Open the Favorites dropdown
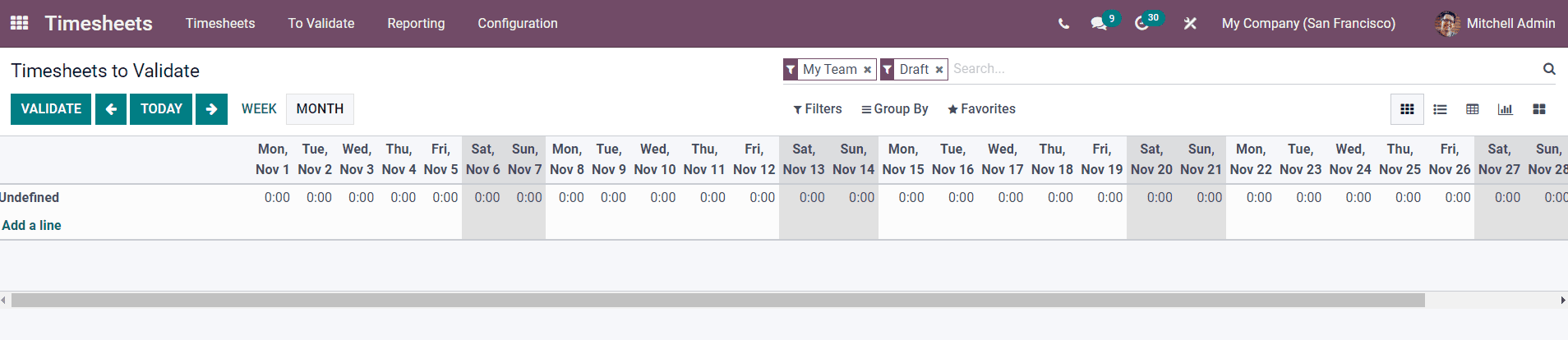The width and height of the screenshot is (1568, 340). point(981,109)
